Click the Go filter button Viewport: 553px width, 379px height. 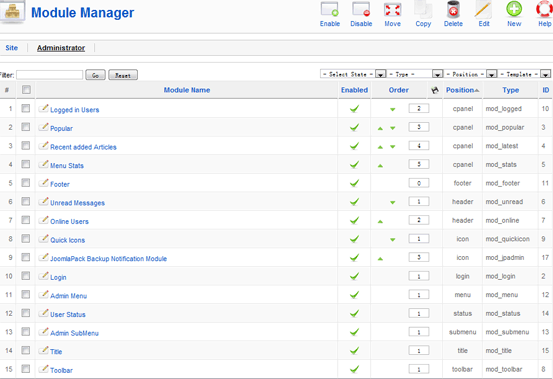point(95,75)
